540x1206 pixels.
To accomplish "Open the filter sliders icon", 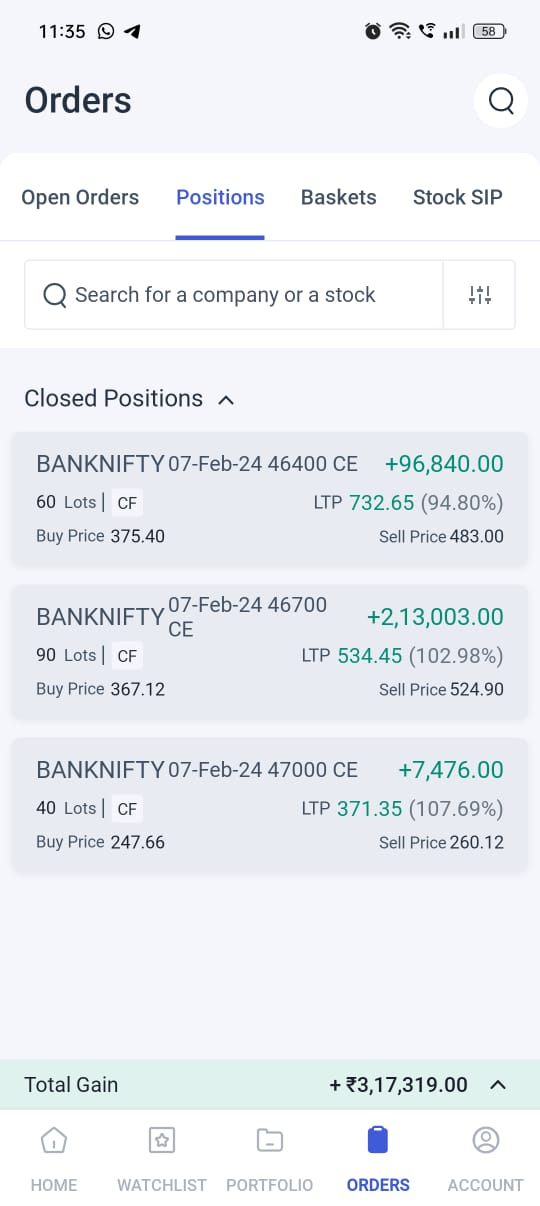I will coord(480,295).
